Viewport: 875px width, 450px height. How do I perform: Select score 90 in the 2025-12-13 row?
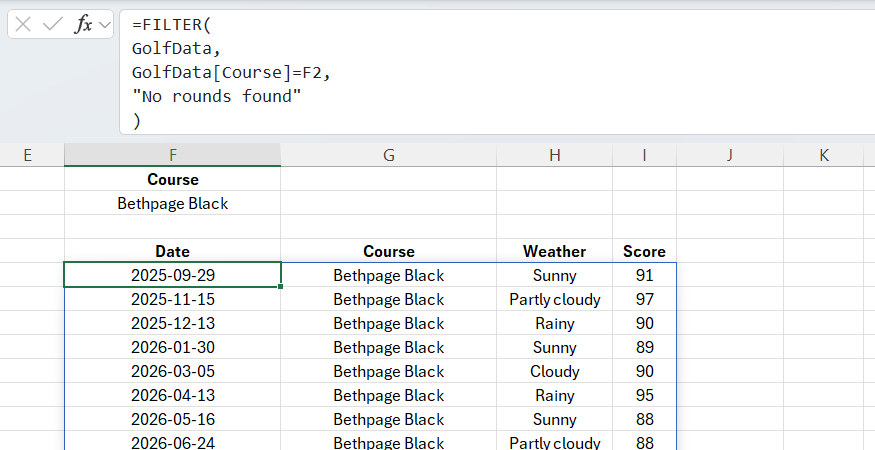click(645, 323)
